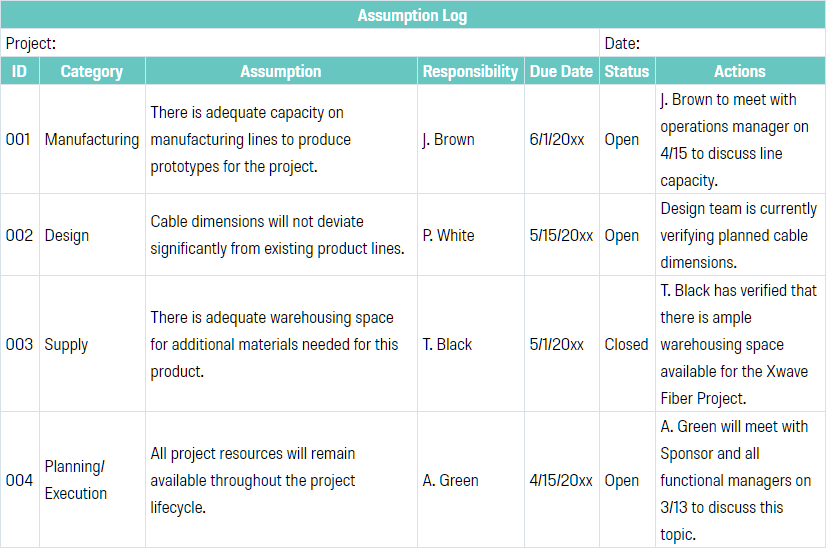Viewport: 826px width, 548px height.
Task: Click the J. Brown responsibility cell
Action: (x=471, y=140)
